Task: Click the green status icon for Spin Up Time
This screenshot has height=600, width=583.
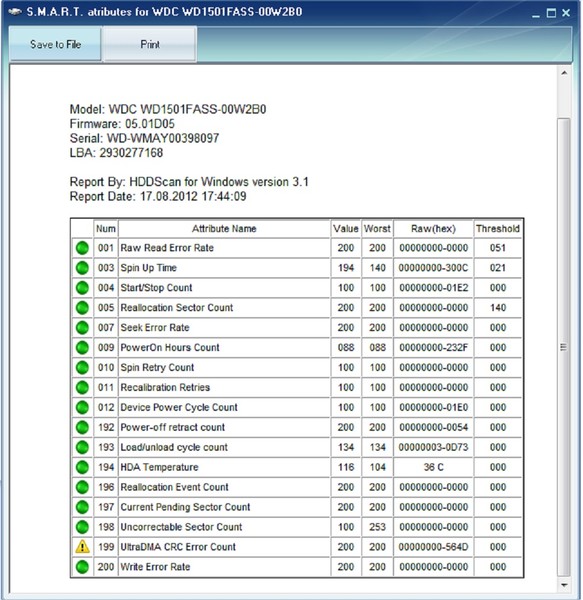Action: [82, 267]
